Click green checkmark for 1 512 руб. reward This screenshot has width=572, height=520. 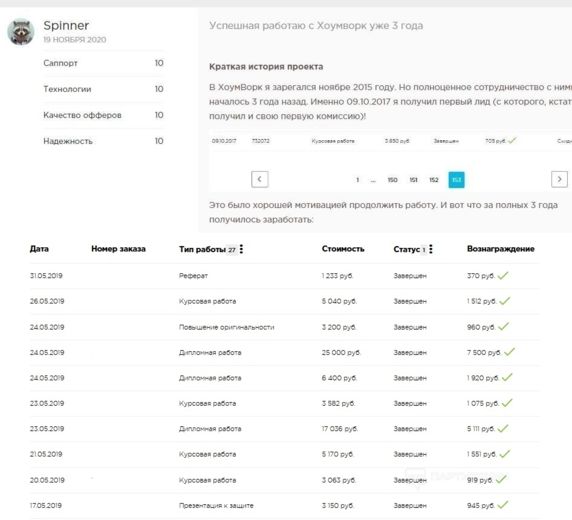(x=505, y=301)
